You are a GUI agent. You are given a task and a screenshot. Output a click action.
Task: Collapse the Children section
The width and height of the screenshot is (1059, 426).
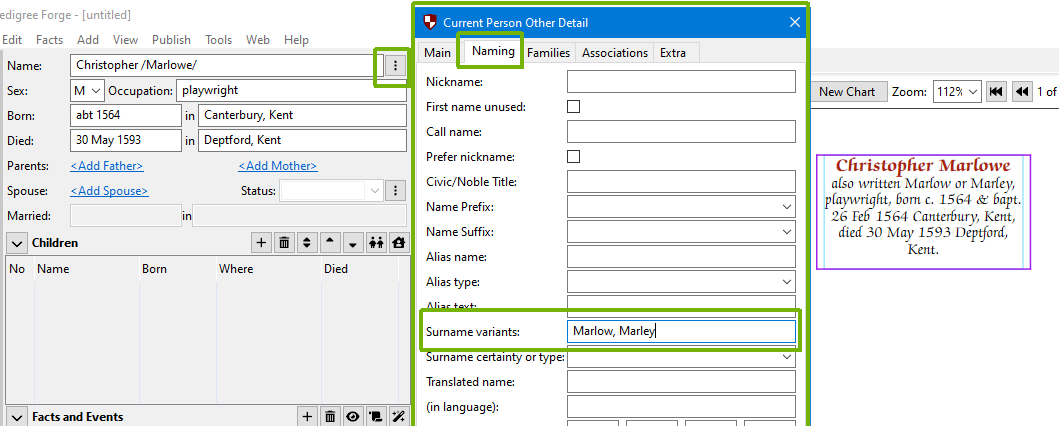17,243
